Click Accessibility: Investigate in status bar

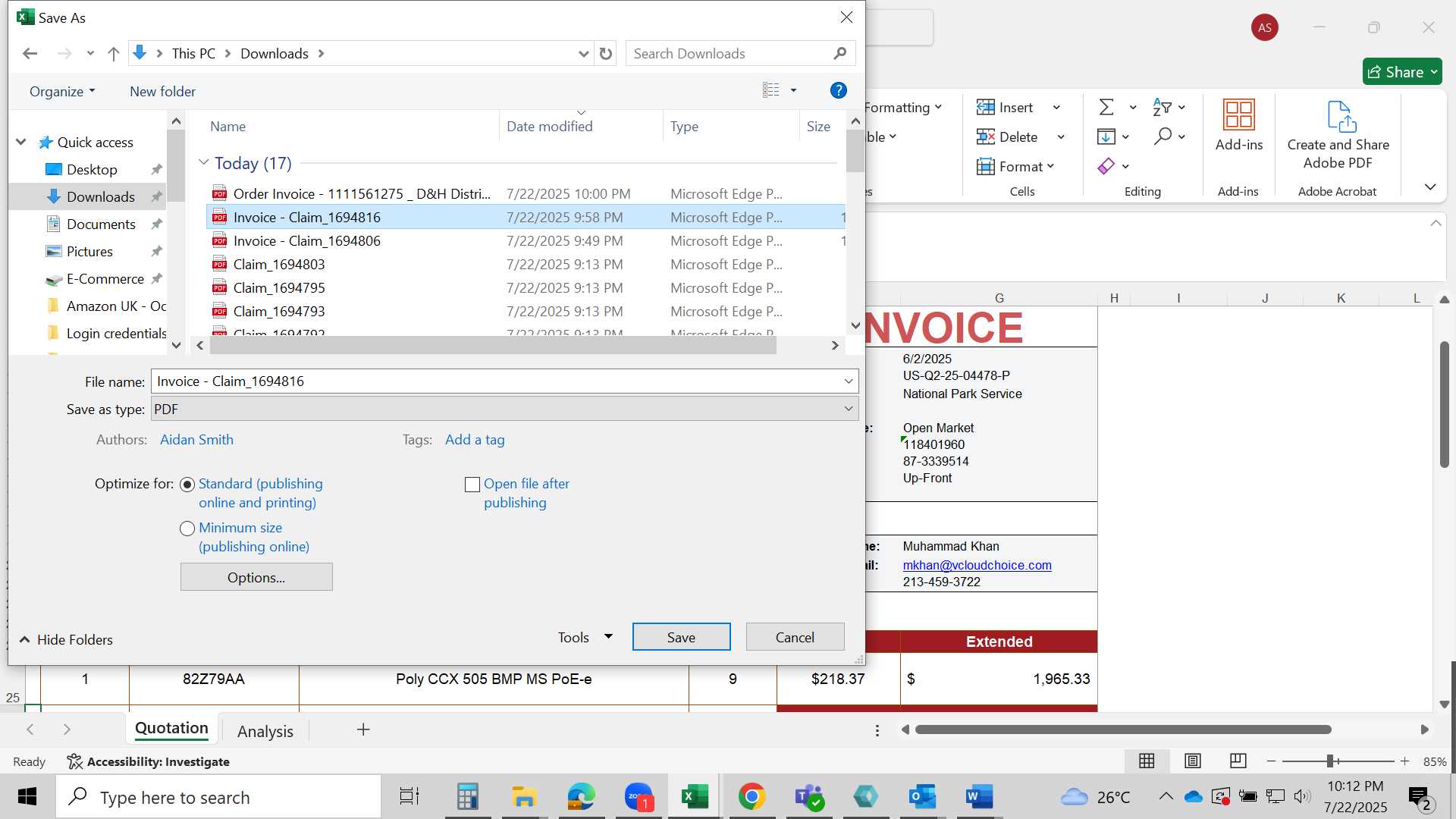[x=148, y=761]
